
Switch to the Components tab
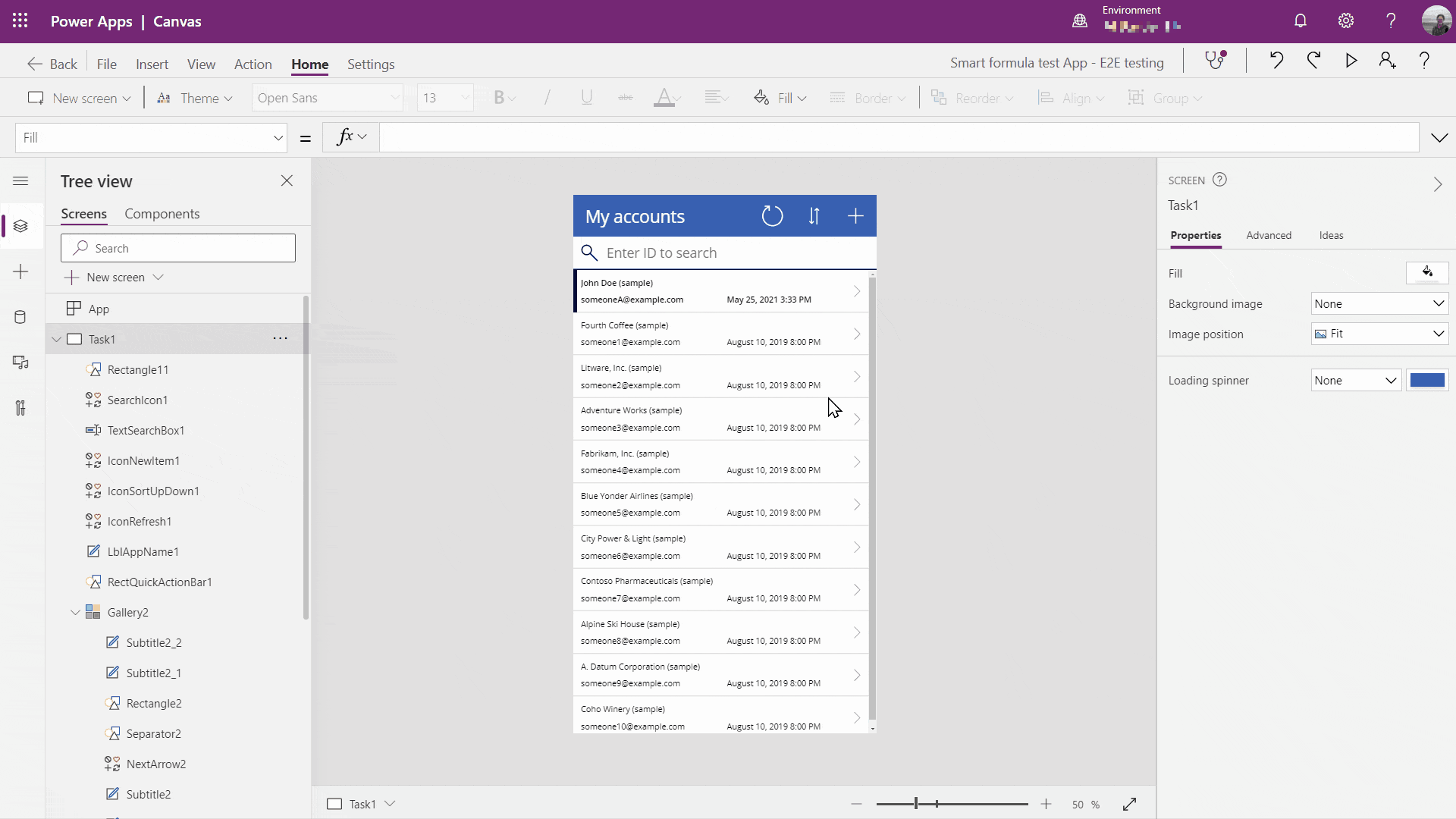[x=162, y=214]
